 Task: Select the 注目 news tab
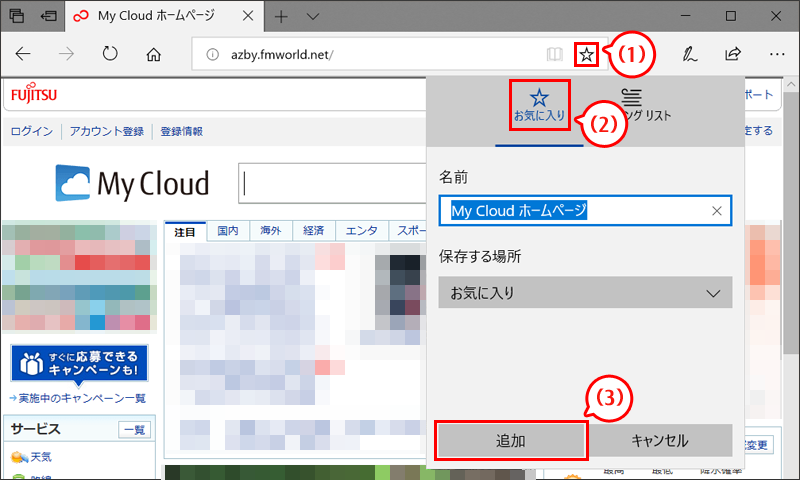point(185,232)
